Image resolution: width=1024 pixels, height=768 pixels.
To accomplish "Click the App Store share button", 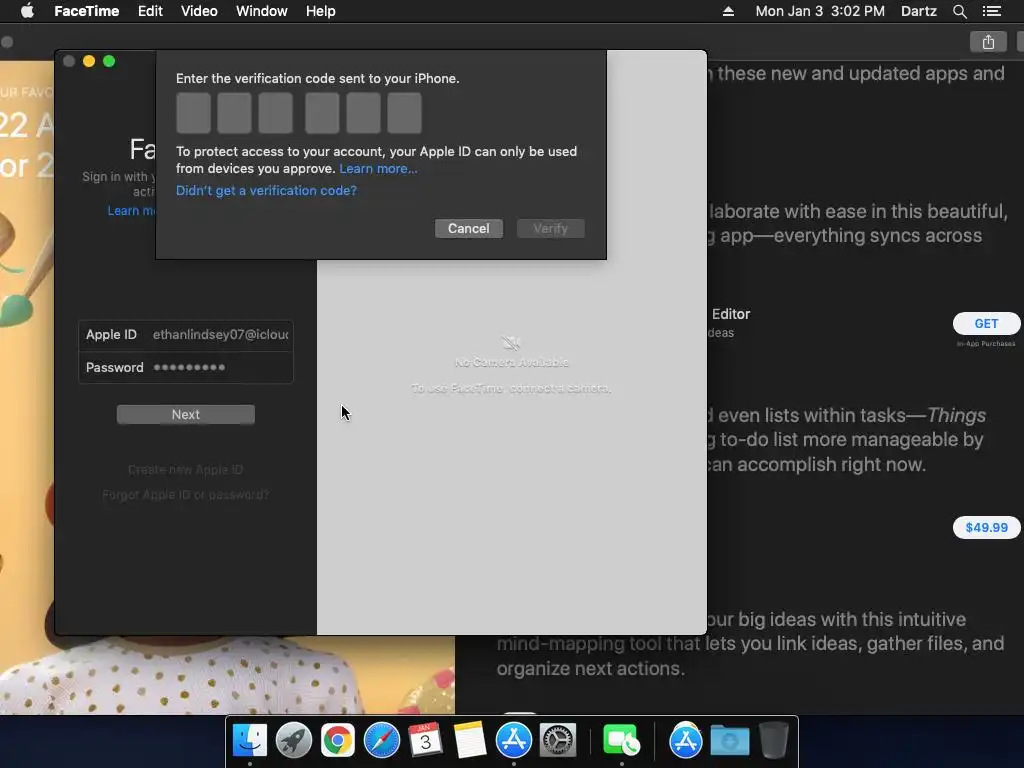I will point(988,42).
